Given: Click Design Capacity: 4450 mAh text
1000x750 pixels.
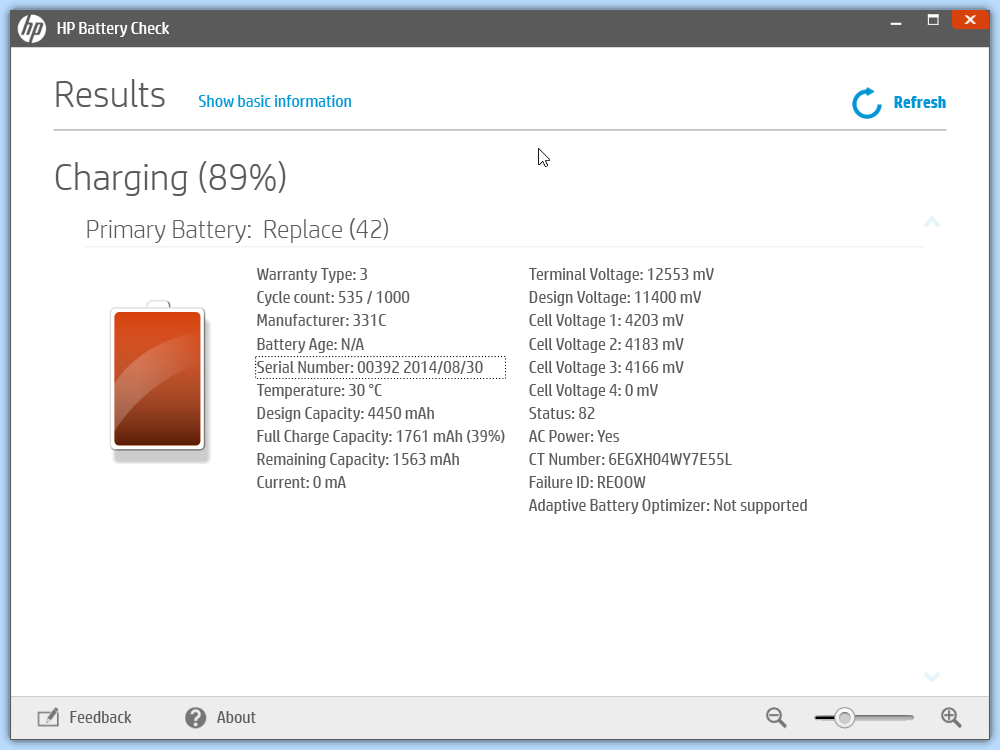Looking at the screenshot, I should 345,413.
